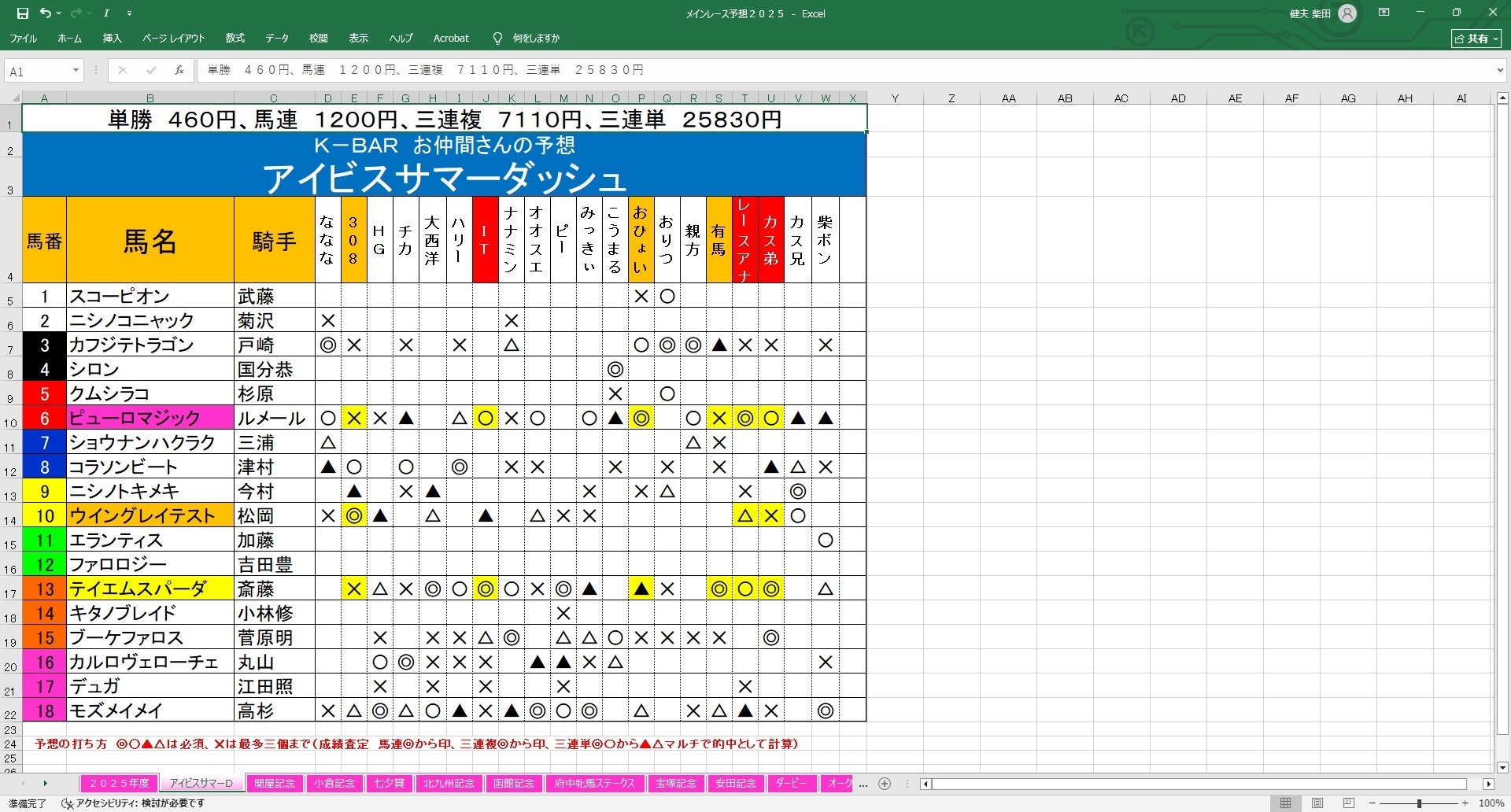Click the zoom in plus button
This screenshot has height=812, width=1511.
(x=1465, y=803)
